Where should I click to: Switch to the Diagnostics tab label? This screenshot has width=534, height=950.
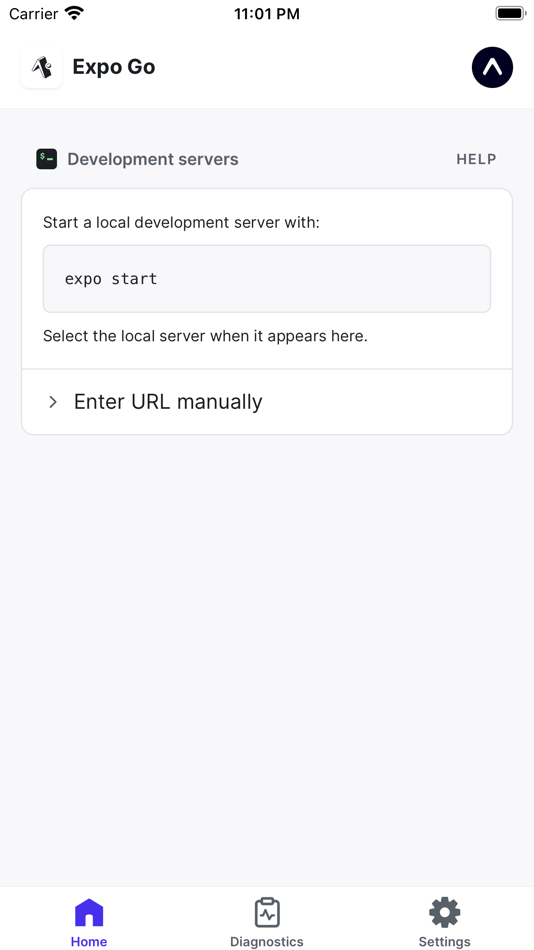pyautogui.click(x=267, y=942)
